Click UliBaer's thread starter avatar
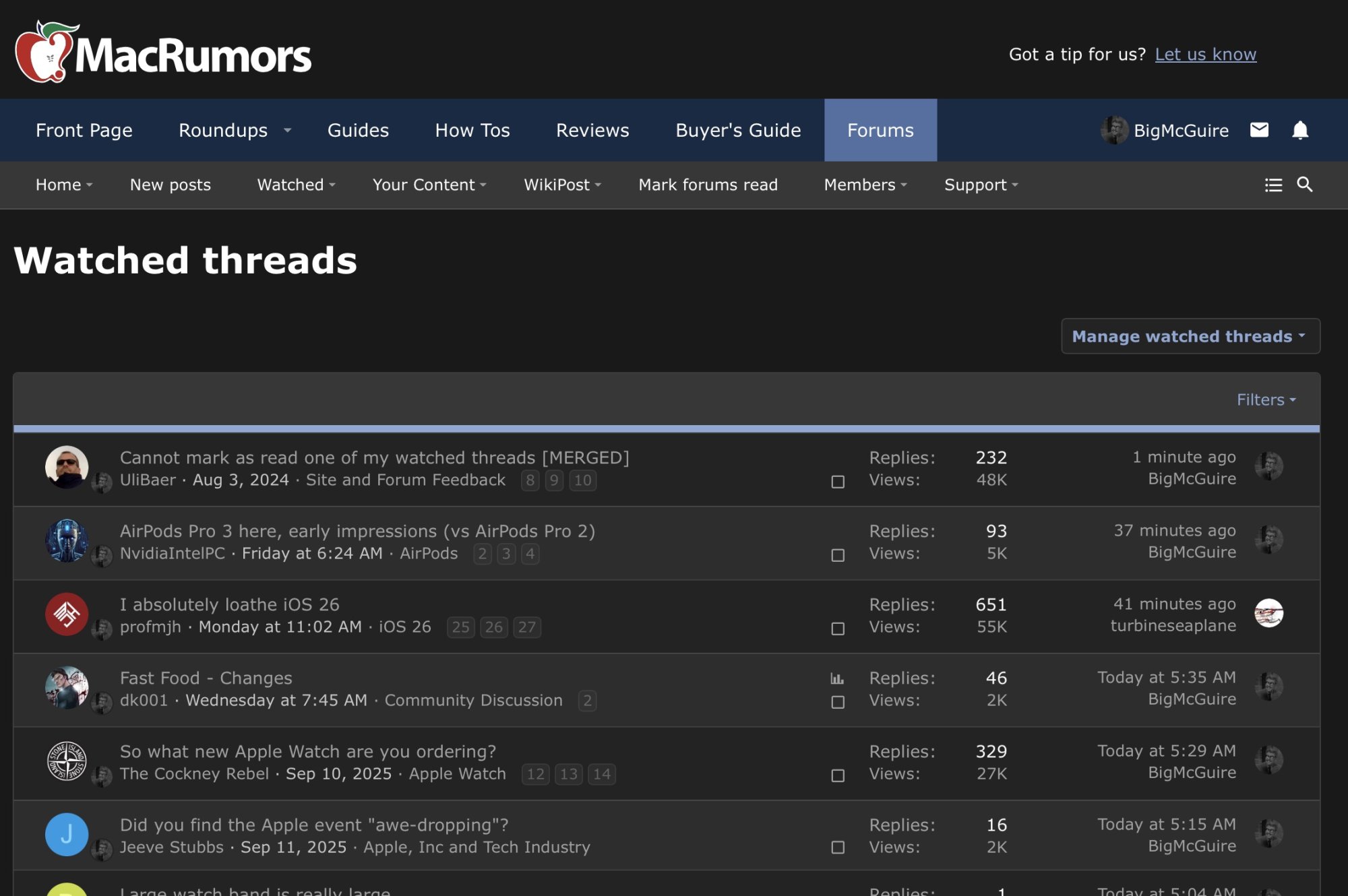 click(x=66, y=467)
